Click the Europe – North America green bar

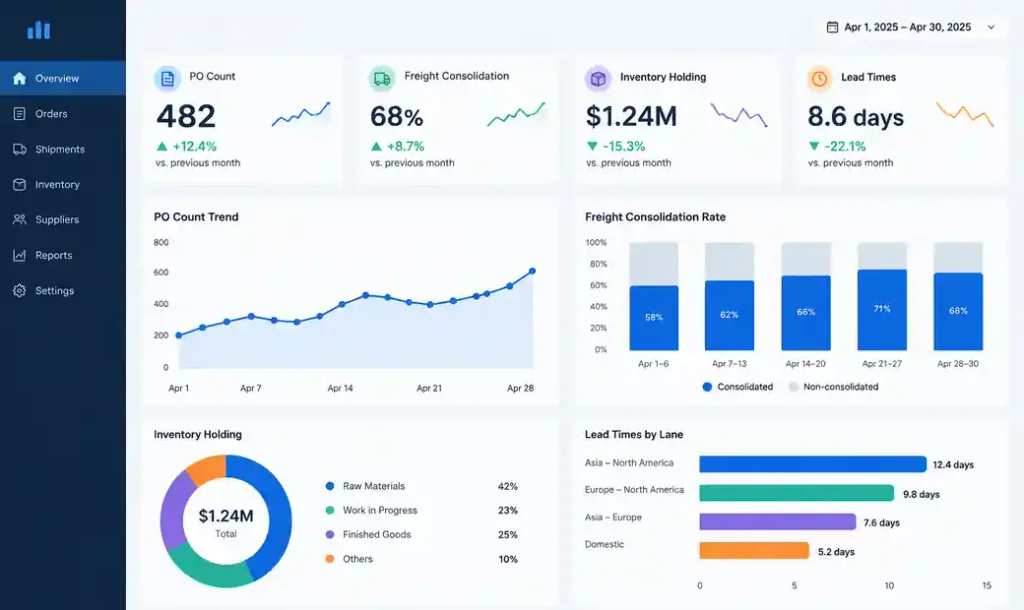[796, 493]
